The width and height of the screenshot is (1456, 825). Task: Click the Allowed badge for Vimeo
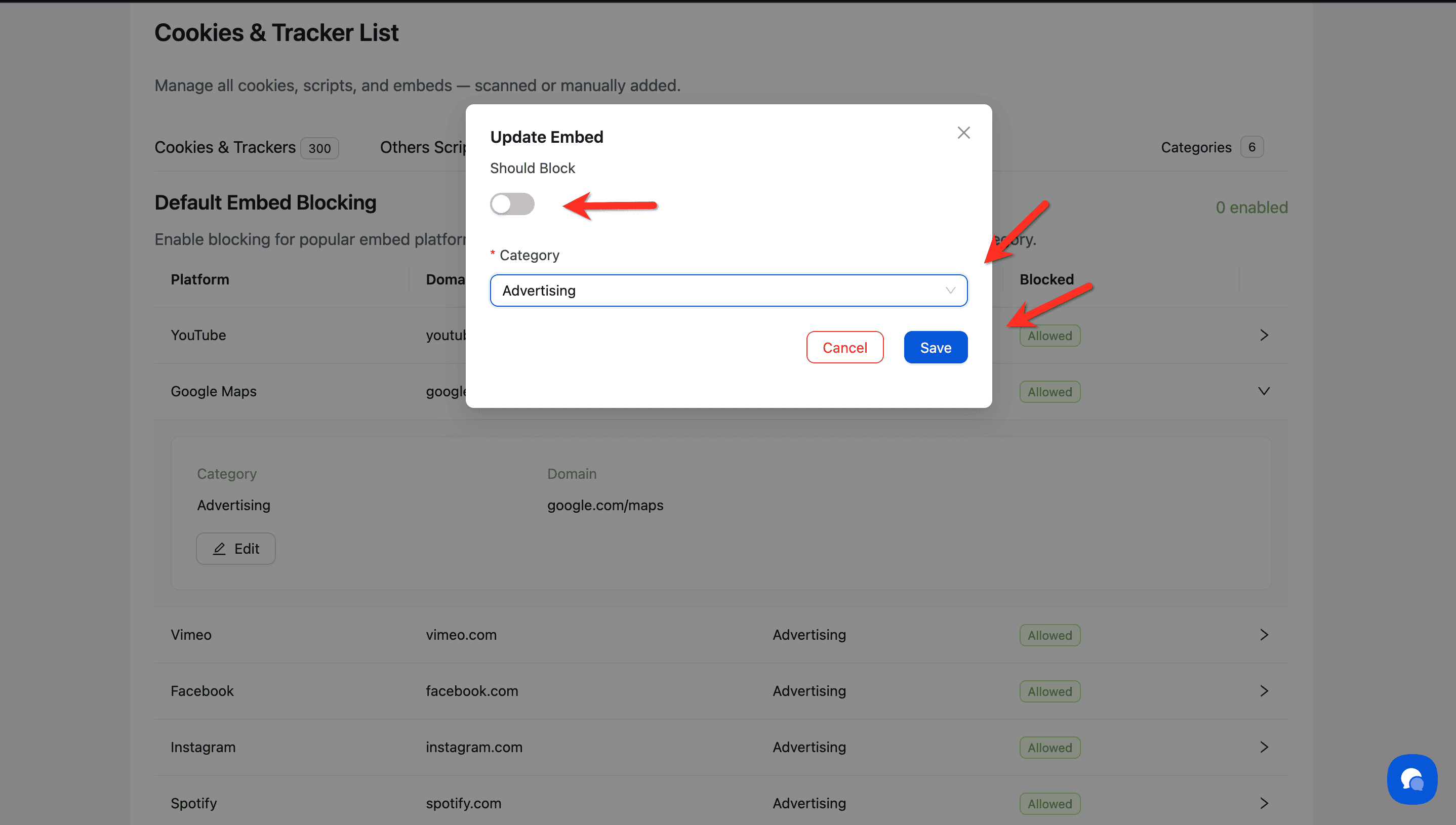click(x=1049, y=635)
